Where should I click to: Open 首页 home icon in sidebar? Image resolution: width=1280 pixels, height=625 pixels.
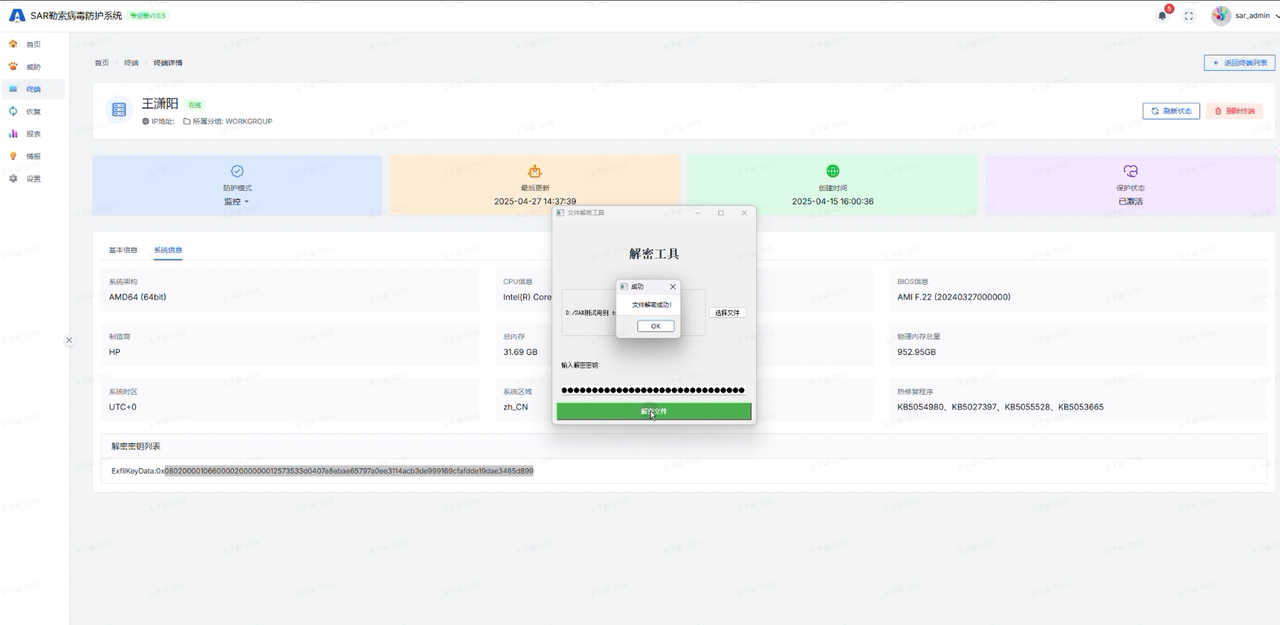point(14,44)
